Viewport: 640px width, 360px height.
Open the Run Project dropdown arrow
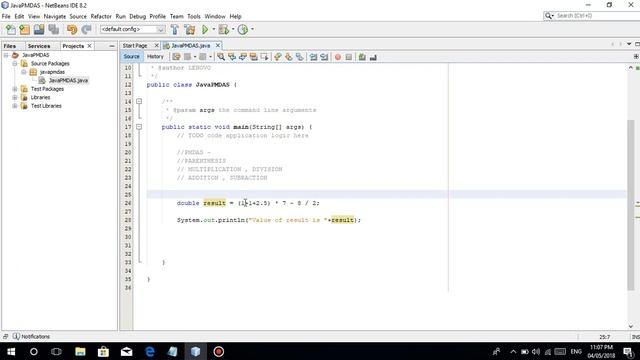(x=213, y=29)
